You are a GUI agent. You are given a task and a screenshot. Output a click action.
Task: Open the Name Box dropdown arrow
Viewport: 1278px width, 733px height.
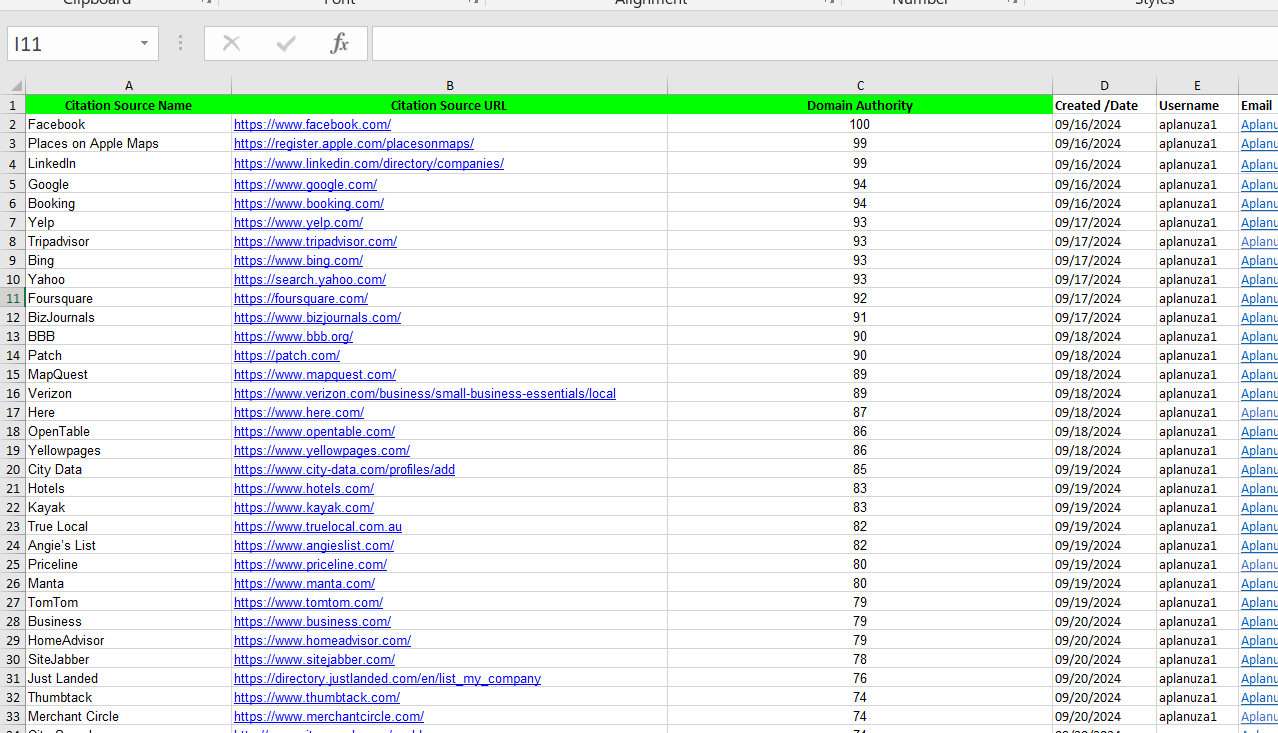[144, 44]
